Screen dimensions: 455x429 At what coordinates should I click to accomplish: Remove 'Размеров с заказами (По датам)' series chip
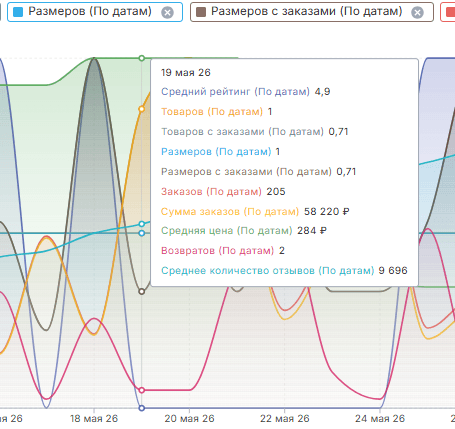click(417, 13)
